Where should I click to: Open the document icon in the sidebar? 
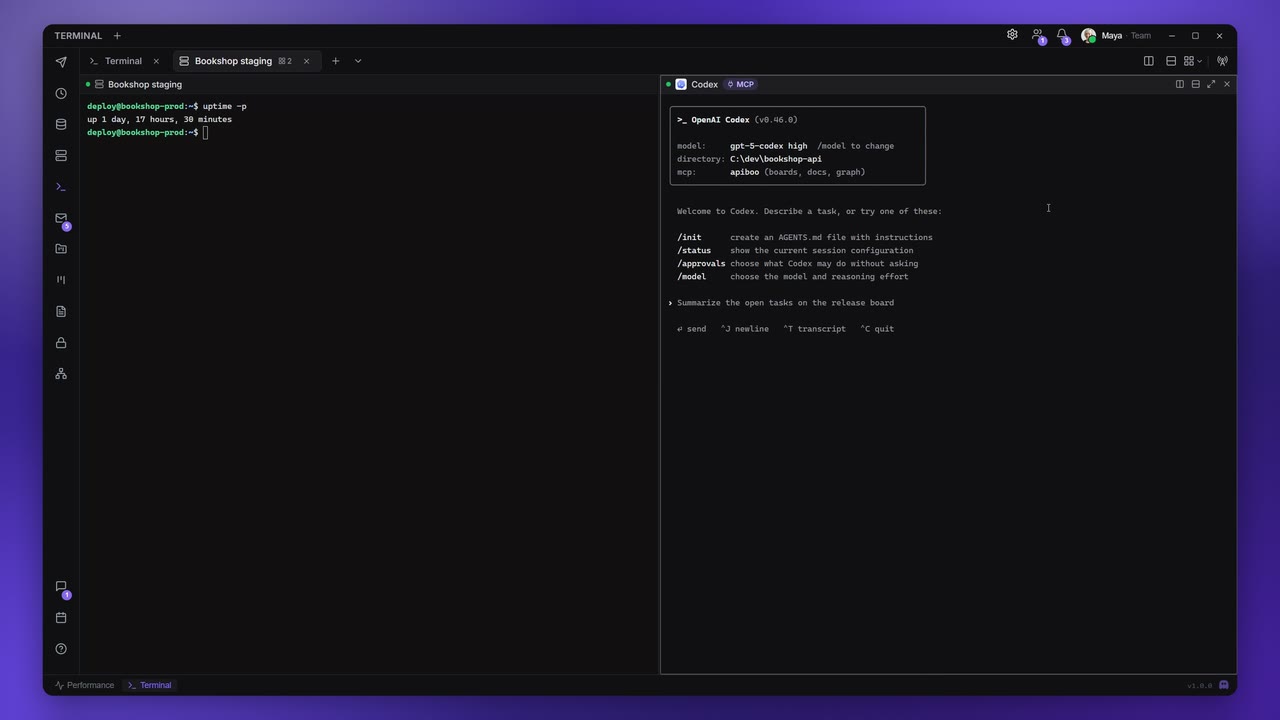(x=61, y=311)
